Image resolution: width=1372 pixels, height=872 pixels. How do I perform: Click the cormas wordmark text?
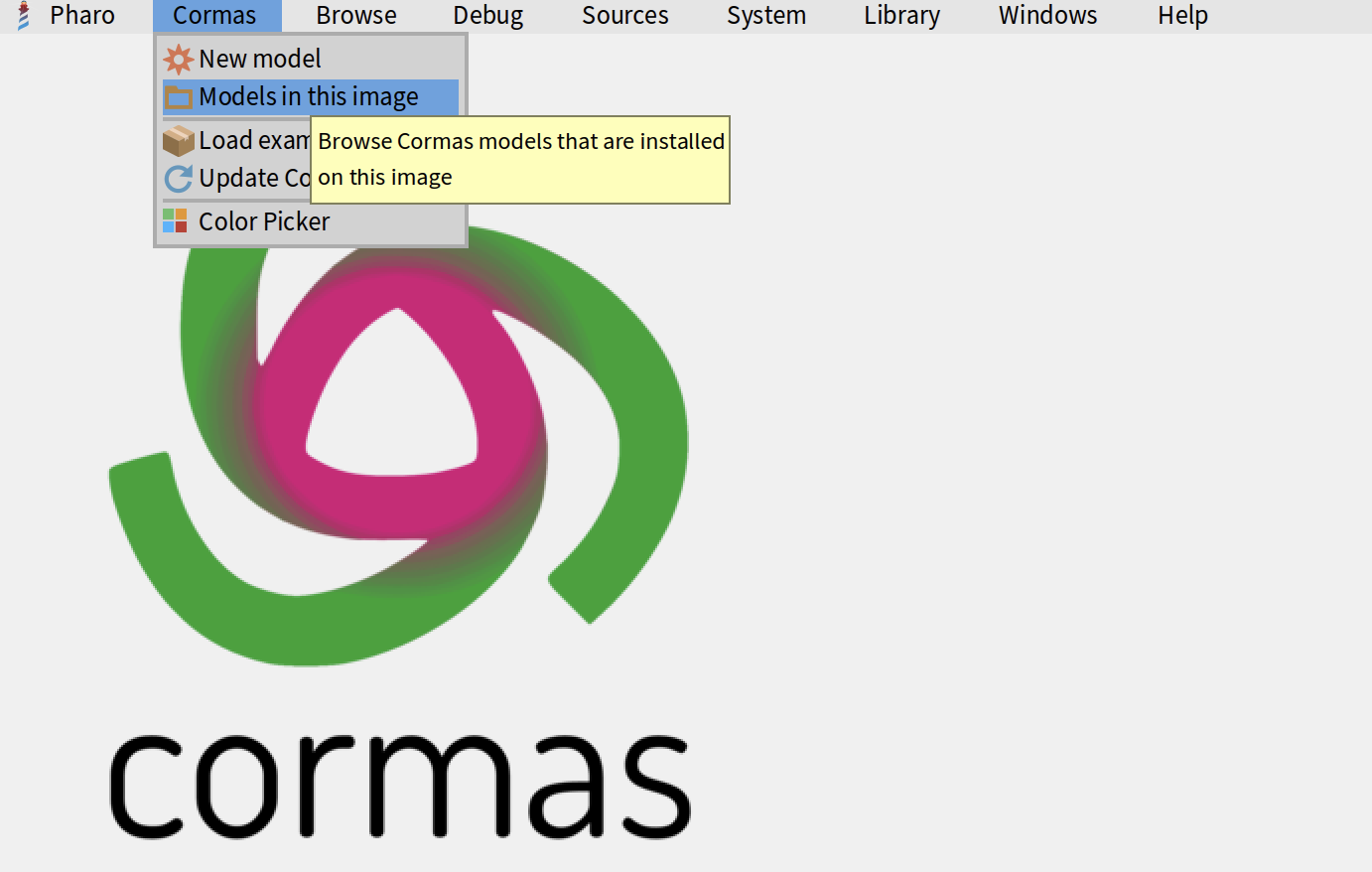pos(399,785)
